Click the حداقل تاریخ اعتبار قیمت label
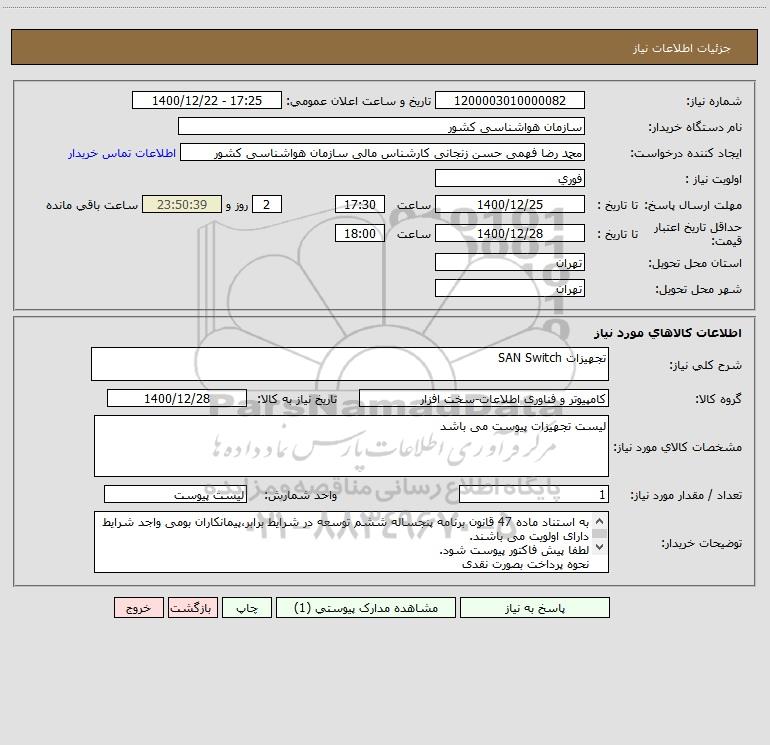This screenshot has height=745, width=770. tap(698, 234)
